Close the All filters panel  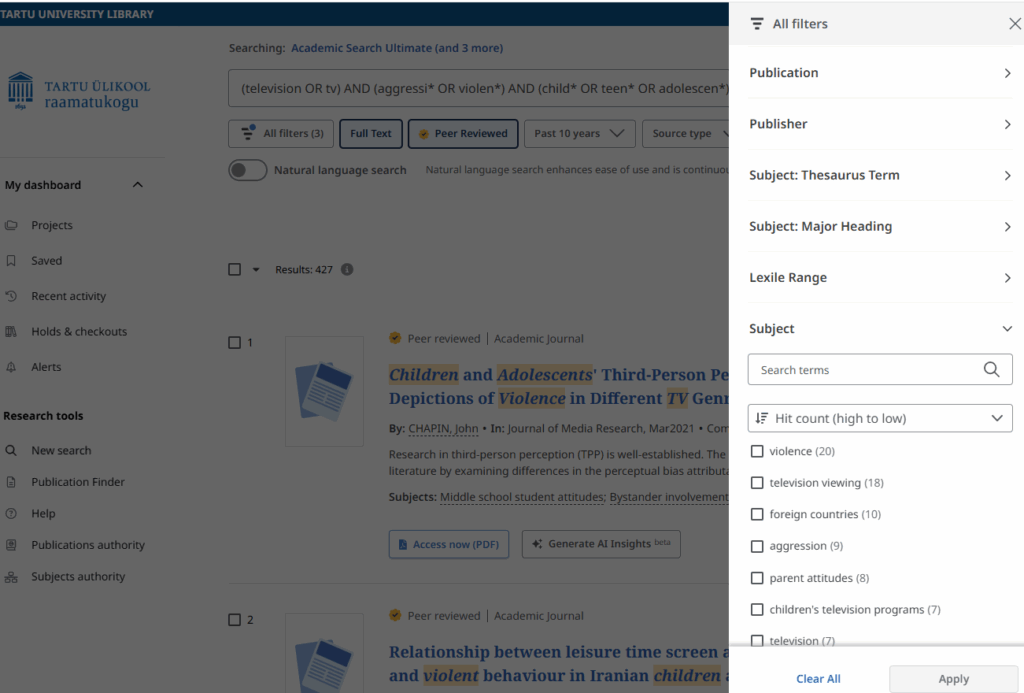pyautogui.click(x=1014, y=24)
